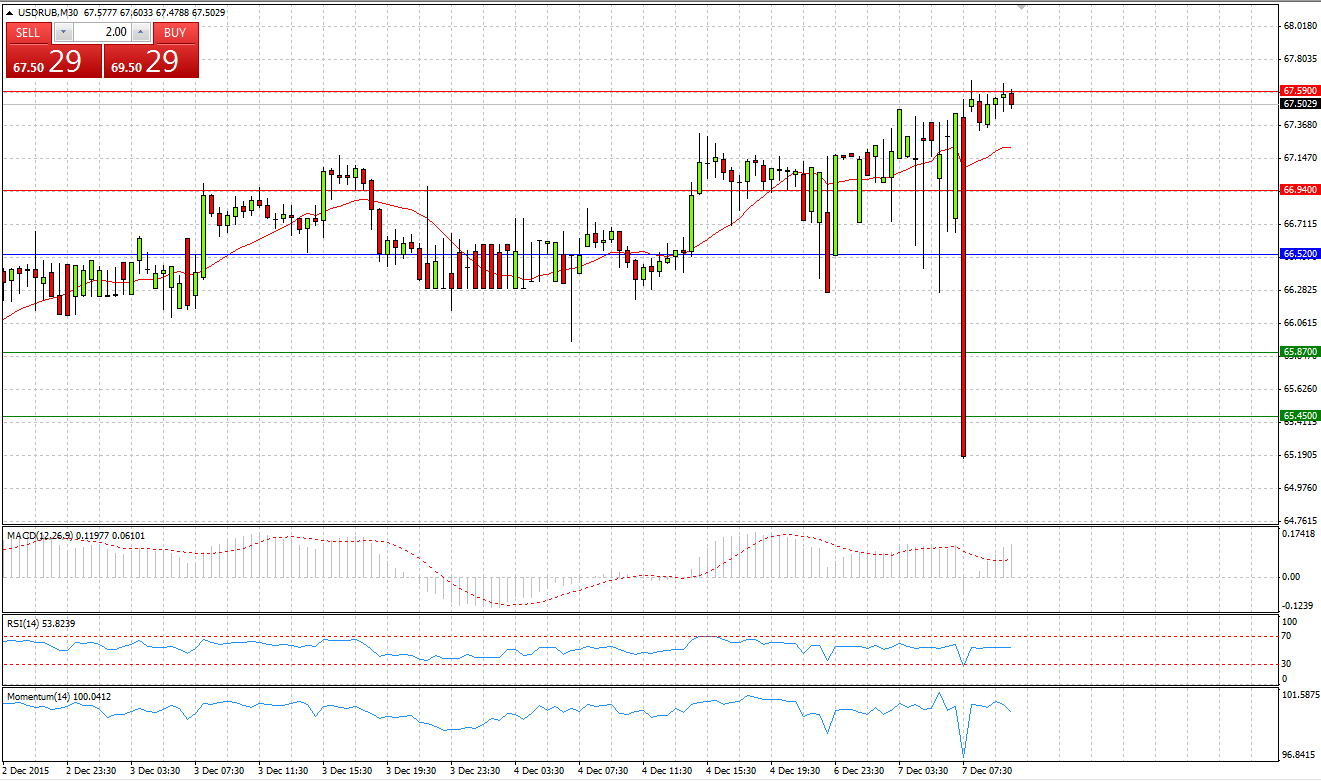This screenshot has width=1321, height=781.
Task: Click the USDRUB,M30 chart title text
Action: click(x=47, y=13)
